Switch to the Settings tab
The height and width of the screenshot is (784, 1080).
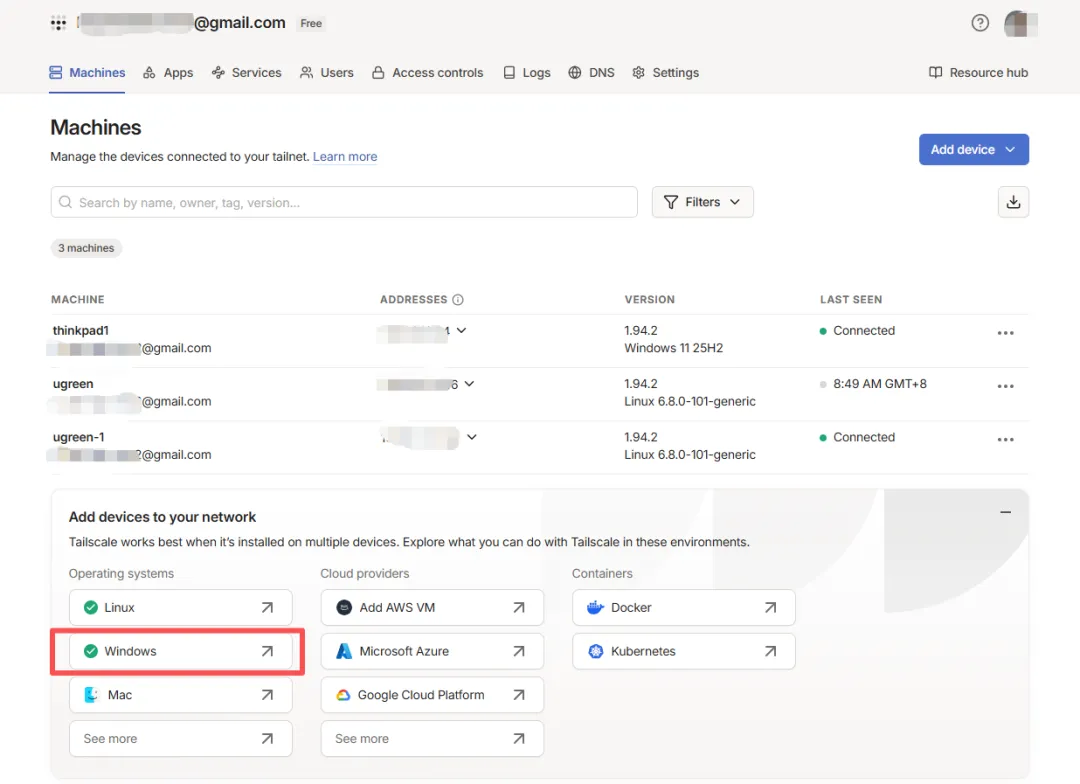coord(665,72)
